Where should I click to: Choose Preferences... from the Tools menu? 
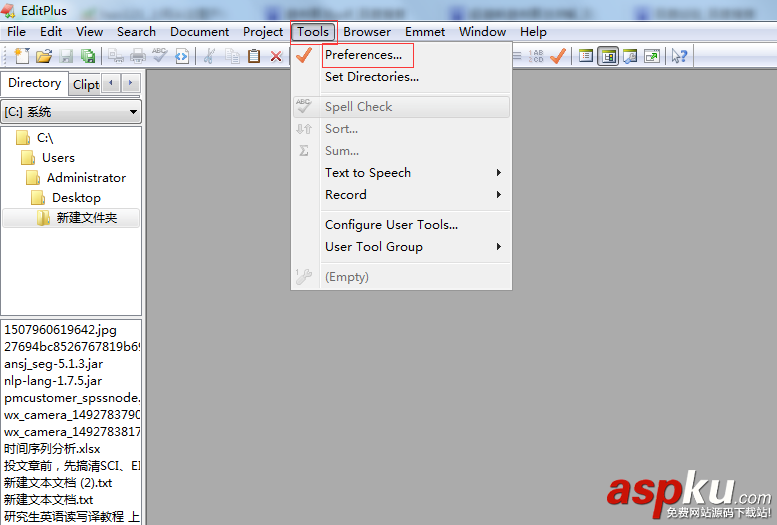coord(401,55)
